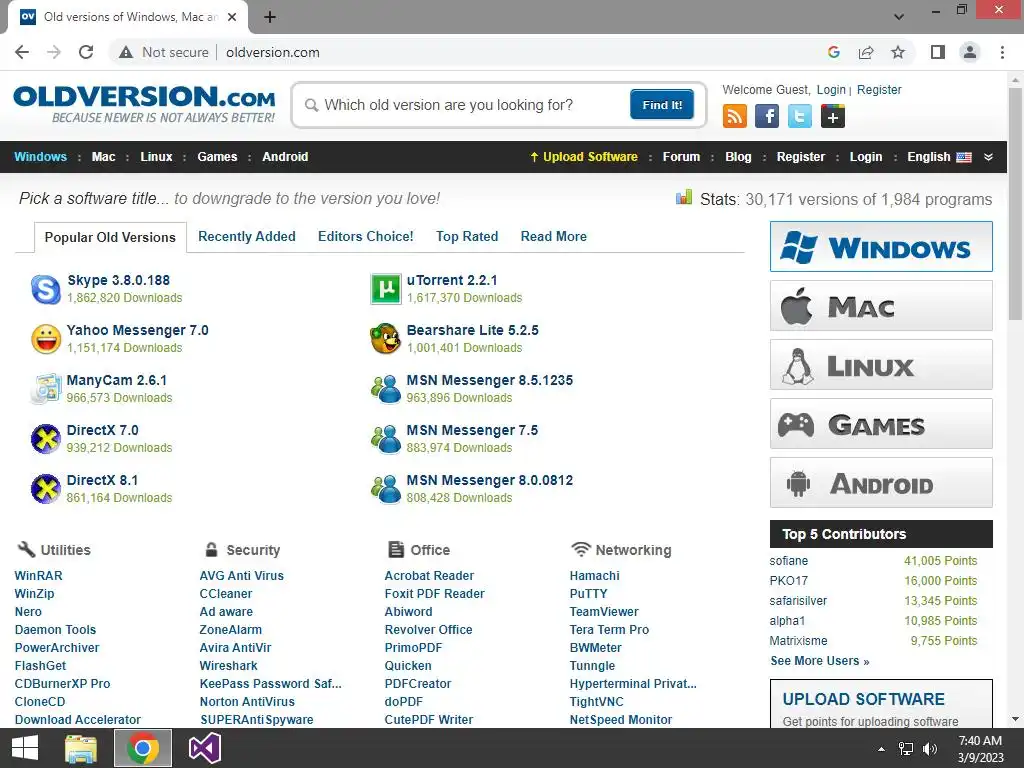
Task: Select the Popular Old Versions tab
Action: 110,237
